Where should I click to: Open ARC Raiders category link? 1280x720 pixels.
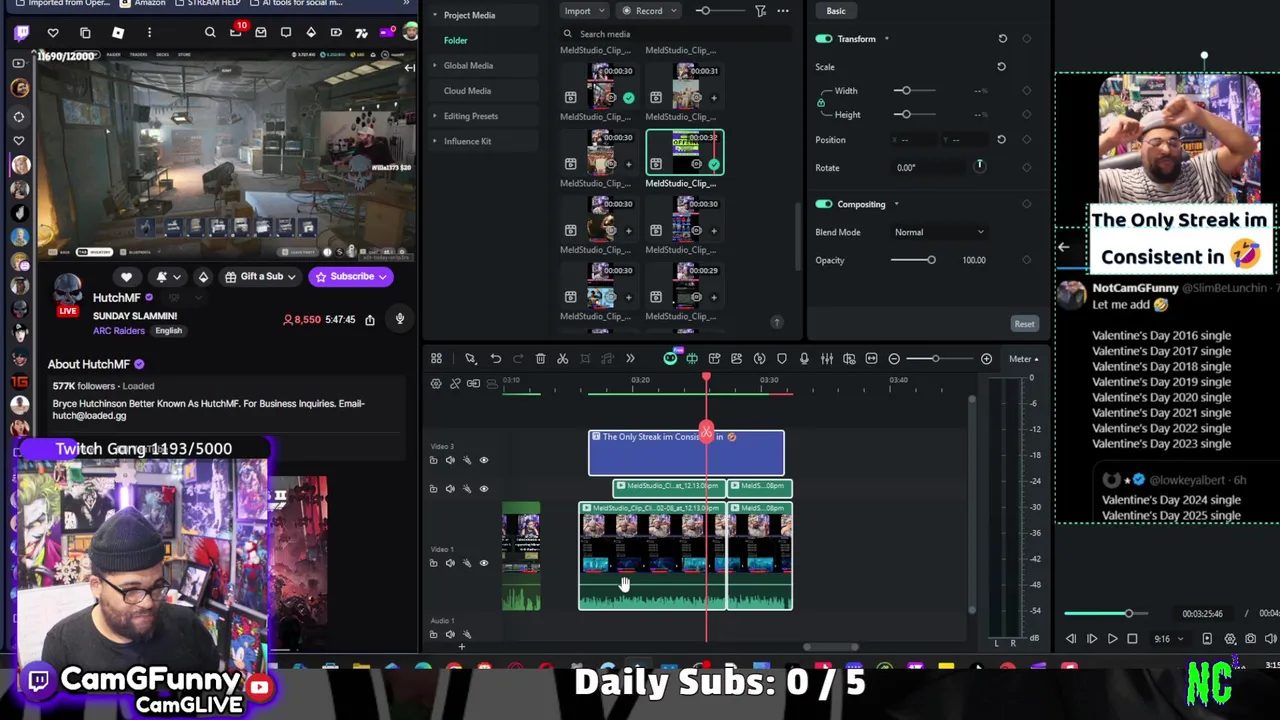(119, 331)
